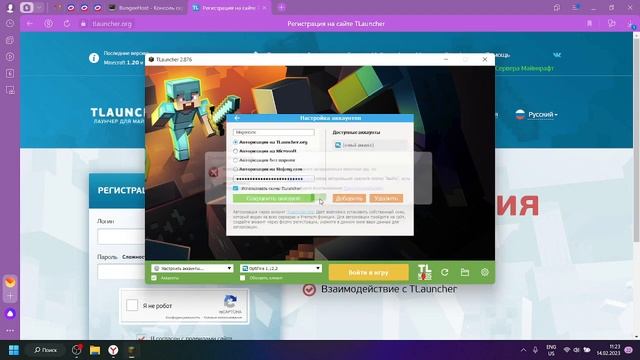Switch to the BungeeHost console tab
640x360 pixels.
pyautogui.click(x=146, y=8)
